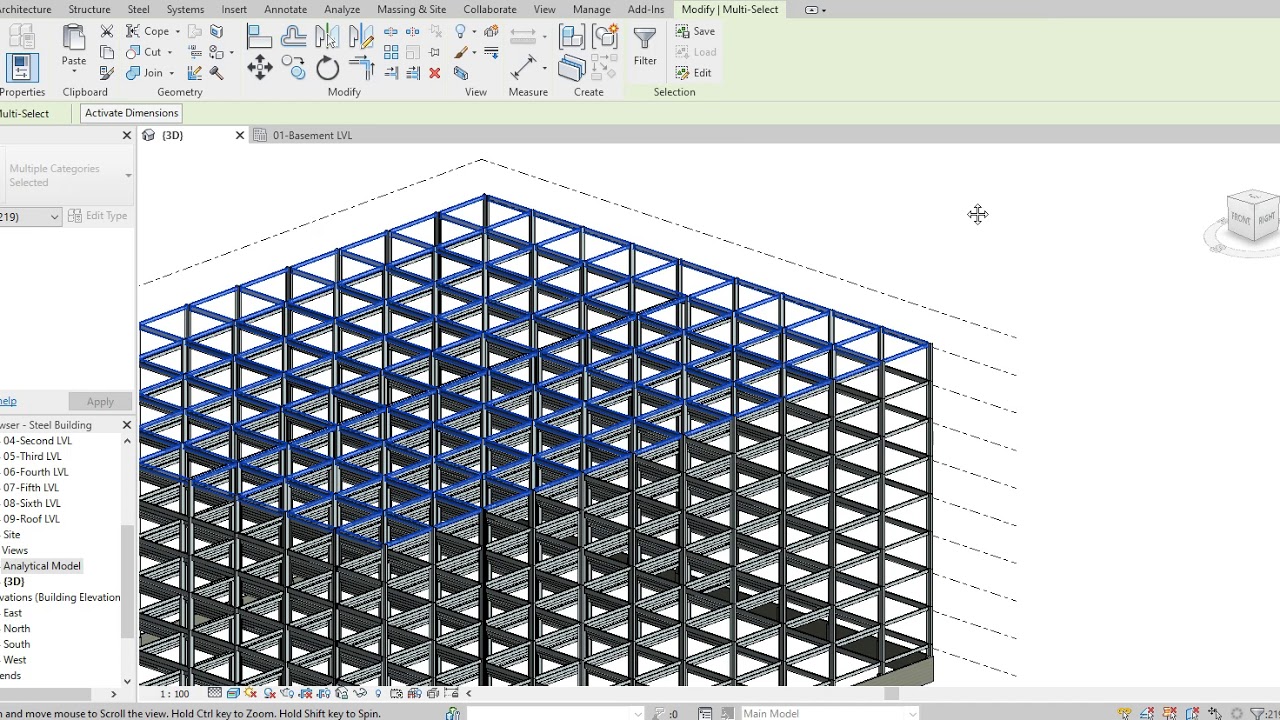Click the Match Type Properties icon
Viewport: 1280px width, 720px height.
click(106, 73)
